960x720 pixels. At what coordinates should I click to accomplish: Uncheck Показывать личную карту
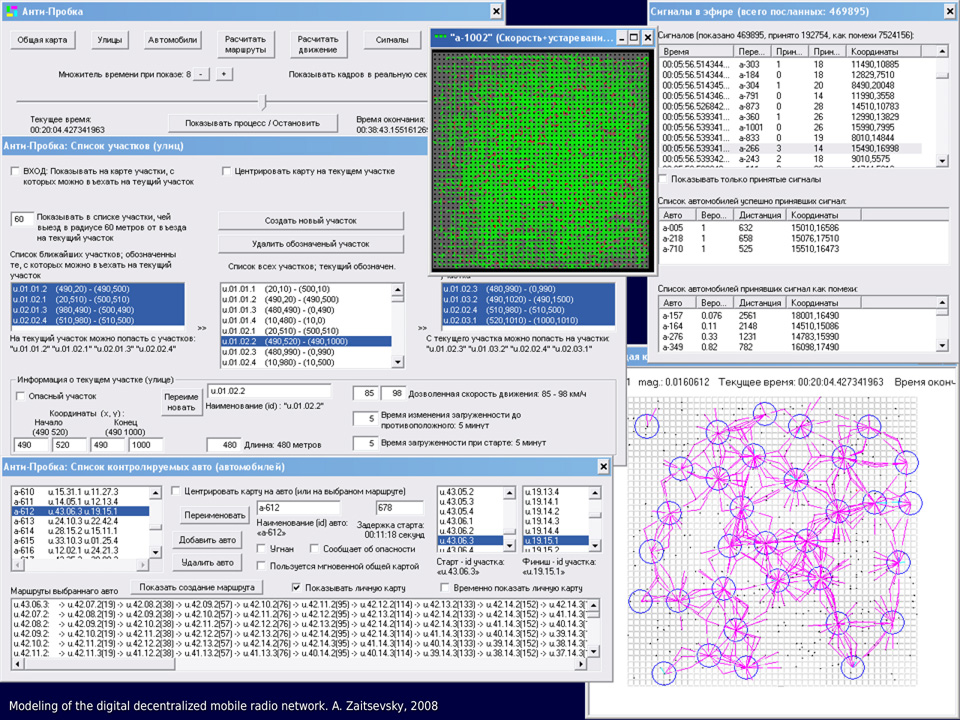click(x=296, y=587)
